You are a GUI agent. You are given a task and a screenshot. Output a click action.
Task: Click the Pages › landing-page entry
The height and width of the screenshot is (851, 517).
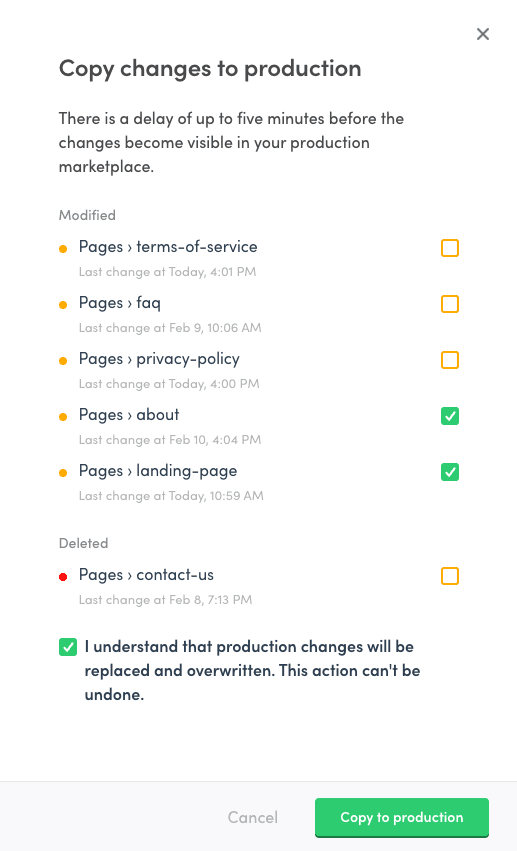click(158, 471)
